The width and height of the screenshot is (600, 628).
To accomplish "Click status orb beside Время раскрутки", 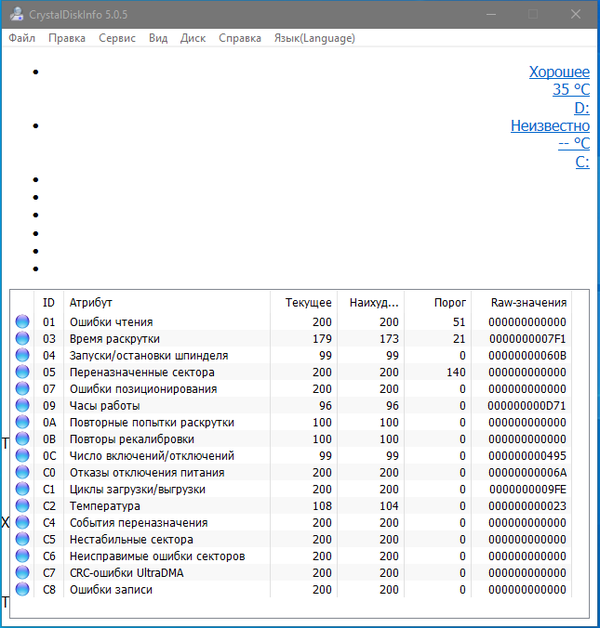I will [x=23, y=339].
